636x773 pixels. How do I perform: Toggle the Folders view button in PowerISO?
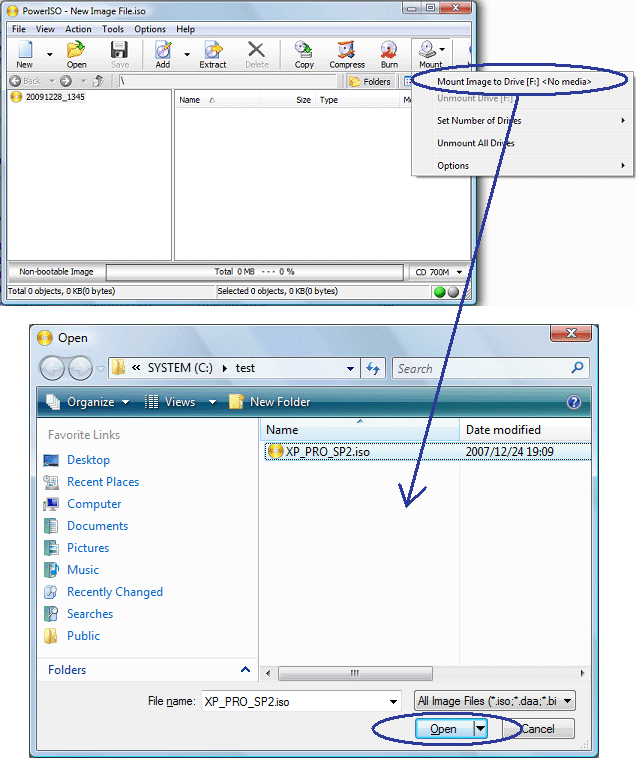370,81
